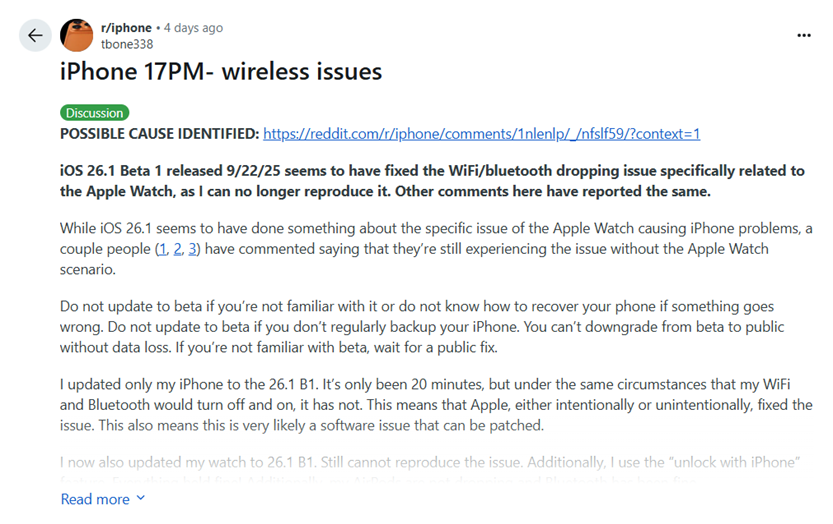Click the post title about wireless issues
Image resolution: width=833 pixels, height=524 pixels.
(x=221, y=72)
